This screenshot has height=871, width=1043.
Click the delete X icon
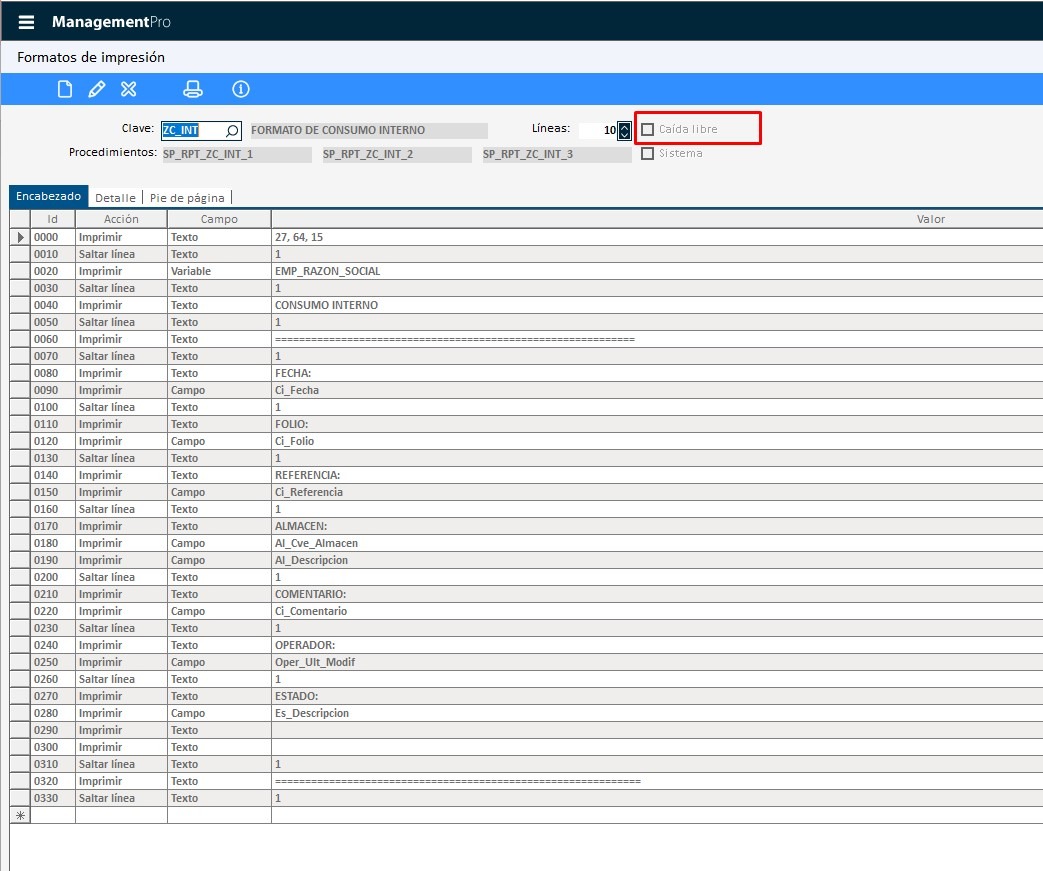coord(128,89)
